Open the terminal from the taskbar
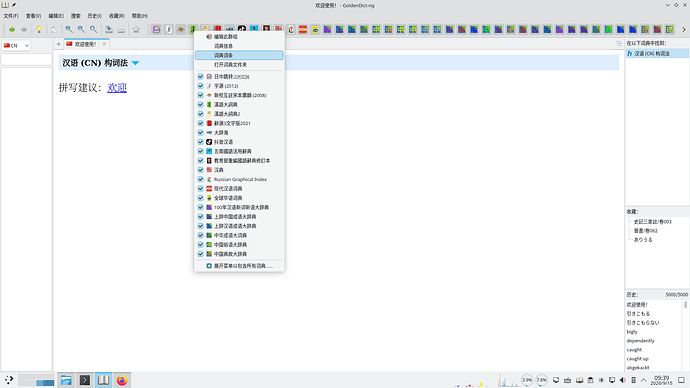This screenshot has height=388, width=690. coord(84,380)
